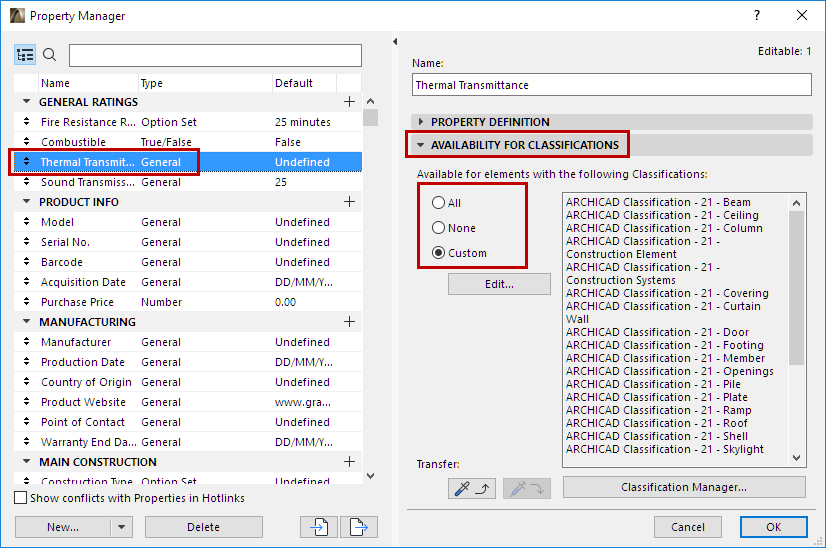Open the Classification Manager...
This screenshot has height=548, width=826.
point(684,487)
